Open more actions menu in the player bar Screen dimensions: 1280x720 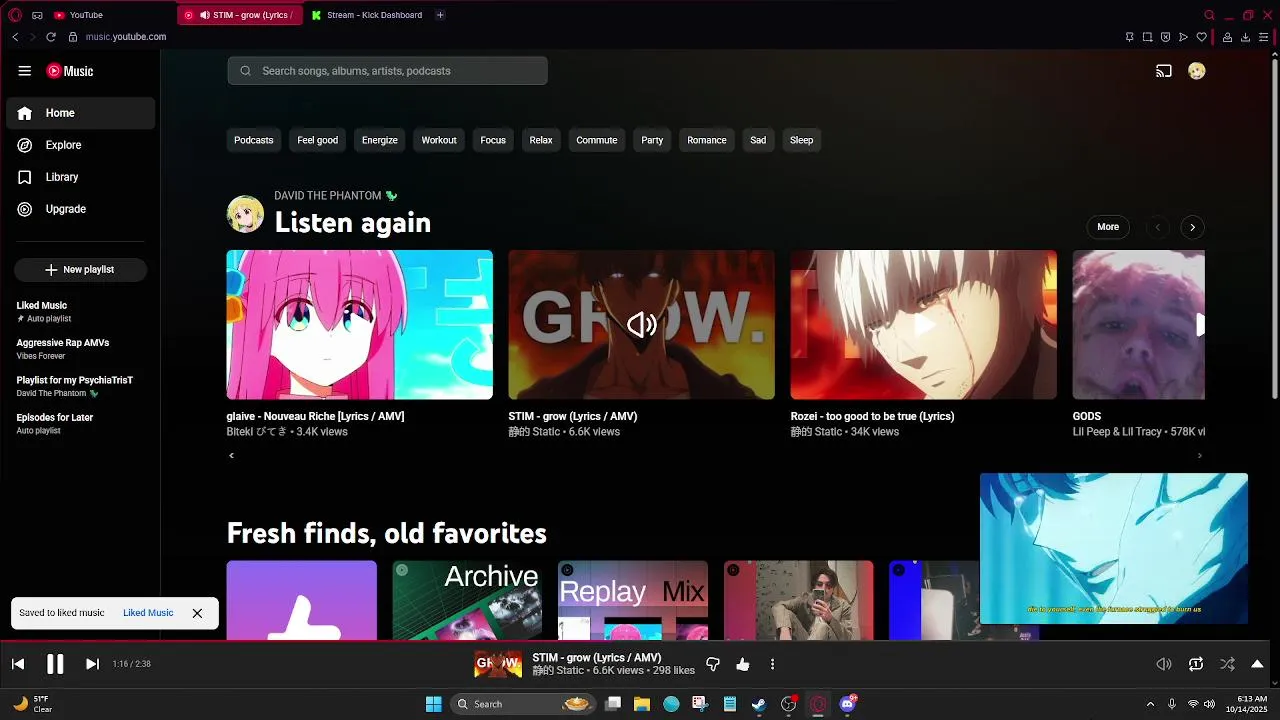point(772,664)
